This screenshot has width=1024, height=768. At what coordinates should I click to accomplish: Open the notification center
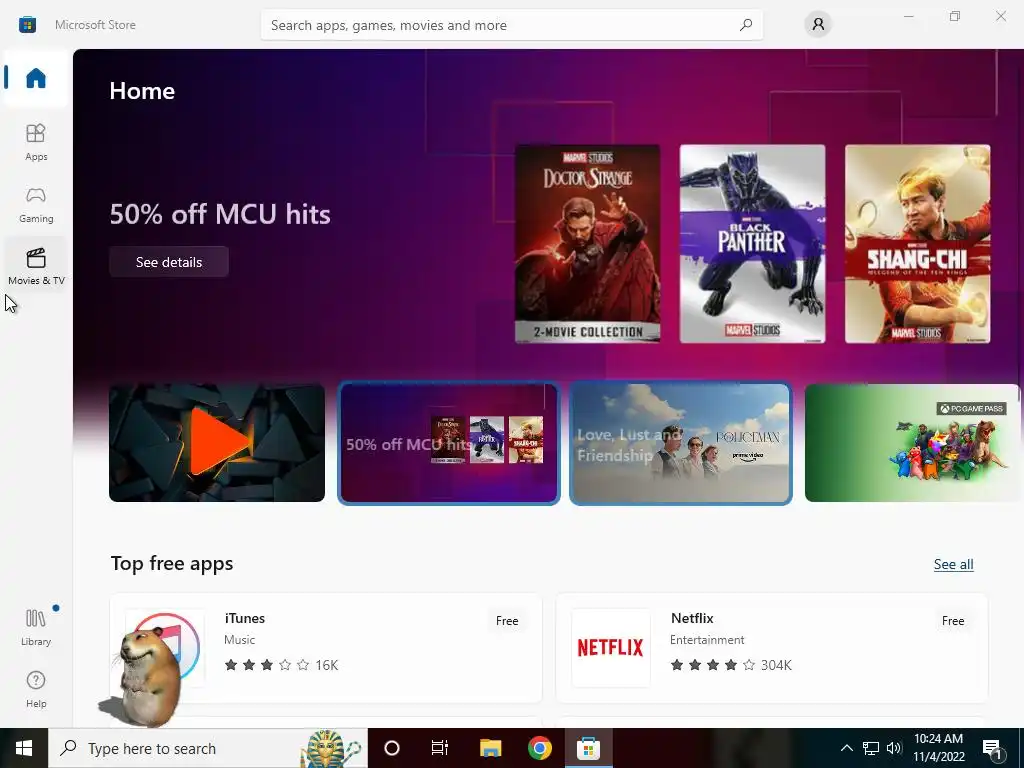click(x=993, y=748)
